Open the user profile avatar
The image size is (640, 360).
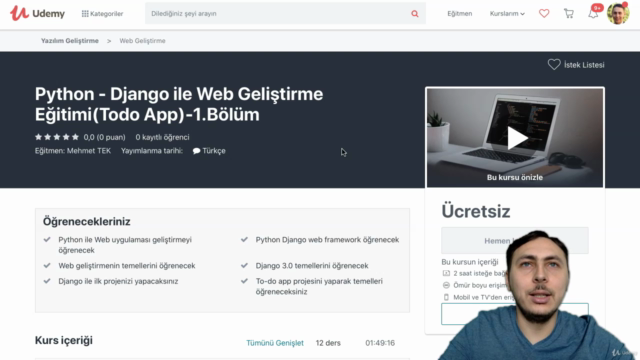618,13
